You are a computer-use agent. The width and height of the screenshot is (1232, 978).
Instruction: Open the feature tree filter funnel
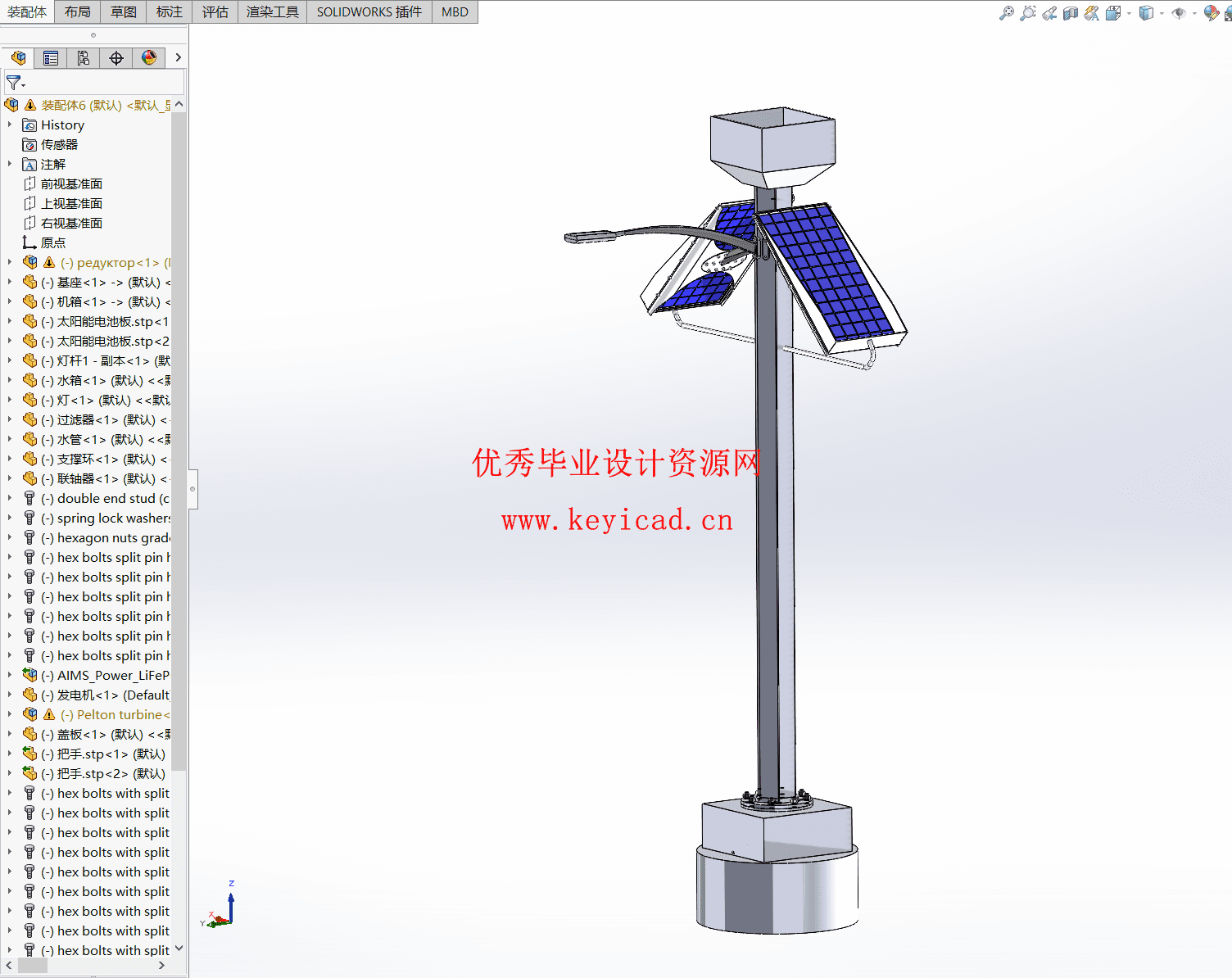click(x=15, y=83)
